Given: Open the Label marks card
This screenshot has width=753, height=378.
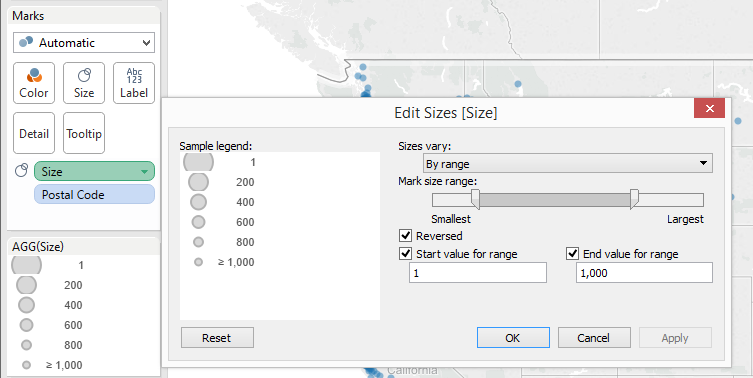Looking at the screenshot, I should tap(134, 83).
